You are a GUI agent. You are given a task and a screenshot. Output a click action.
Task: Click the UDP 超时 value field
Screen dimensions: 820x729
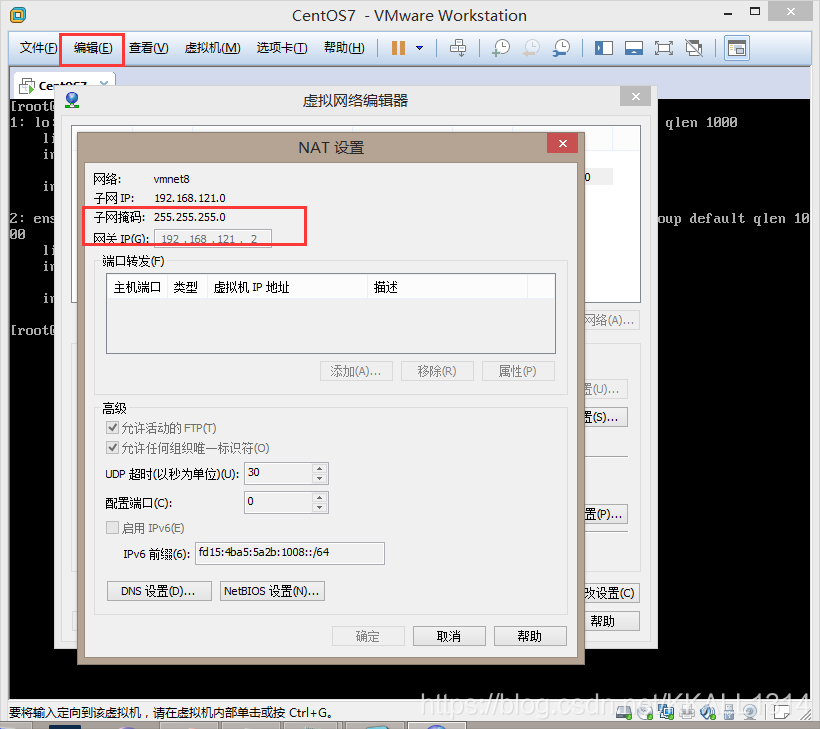tap(278, 473)
